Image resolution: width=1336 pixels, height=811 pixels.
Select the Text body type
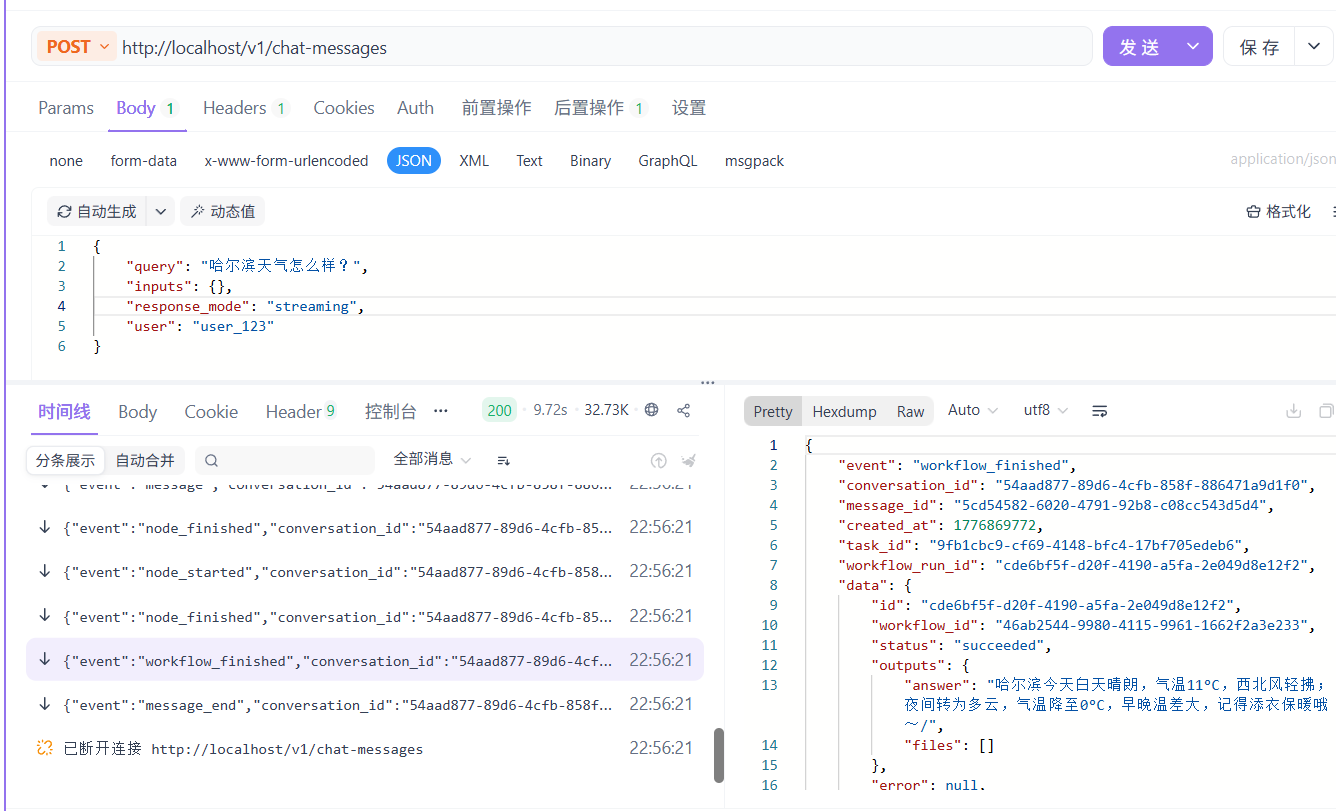(x=529, y=161)
